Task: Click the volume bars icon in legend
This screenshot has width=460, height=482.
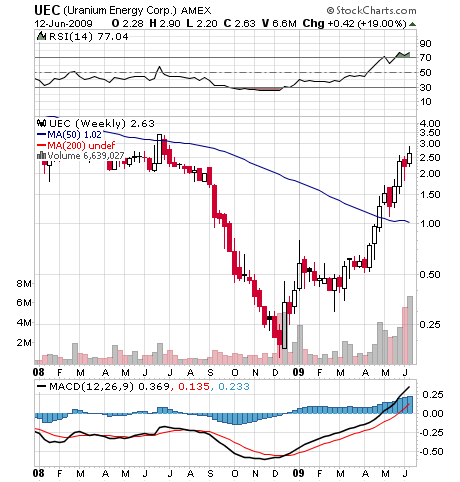Action: tap(41, 155)
